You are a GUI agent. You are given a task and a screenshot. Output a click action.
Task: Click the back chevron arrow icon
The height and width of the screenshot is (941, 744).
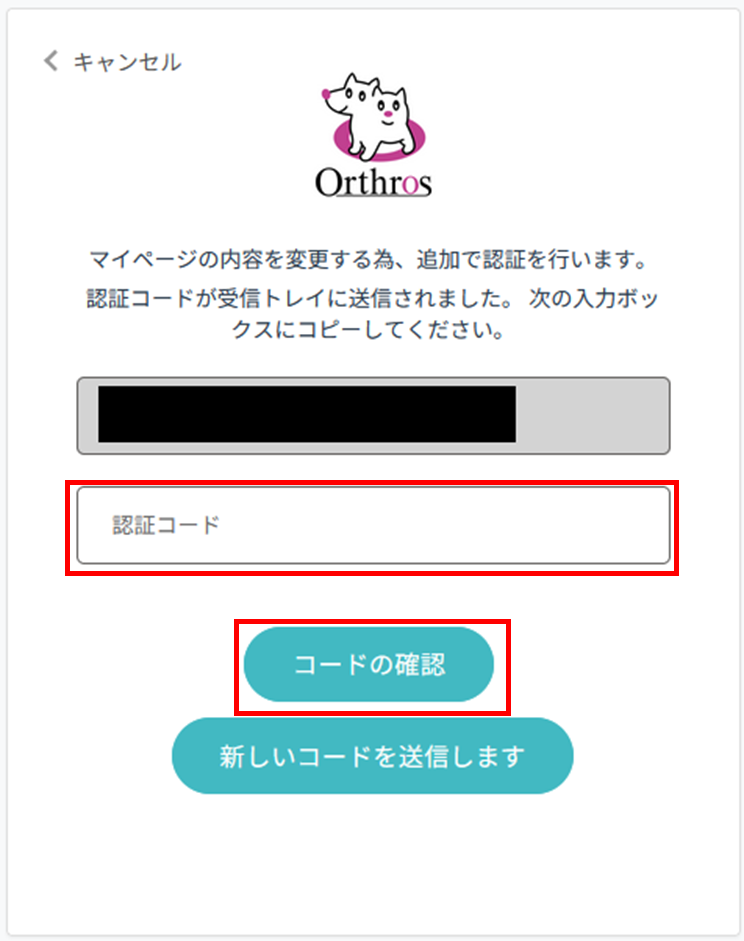51,61
